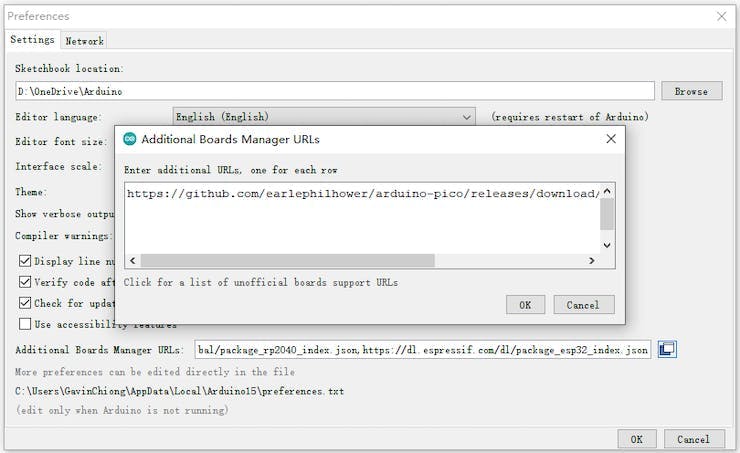Click the scroll right arrow in URL box

[x=591, y=260]
